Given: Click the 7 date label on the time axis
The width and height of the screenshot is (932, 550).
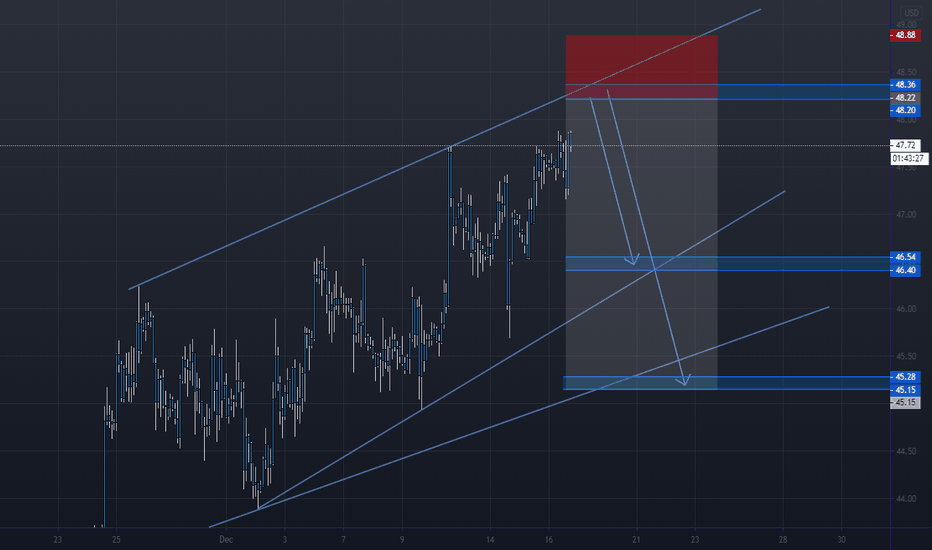Looking at the screenshot, I should [x=344, y=540].
